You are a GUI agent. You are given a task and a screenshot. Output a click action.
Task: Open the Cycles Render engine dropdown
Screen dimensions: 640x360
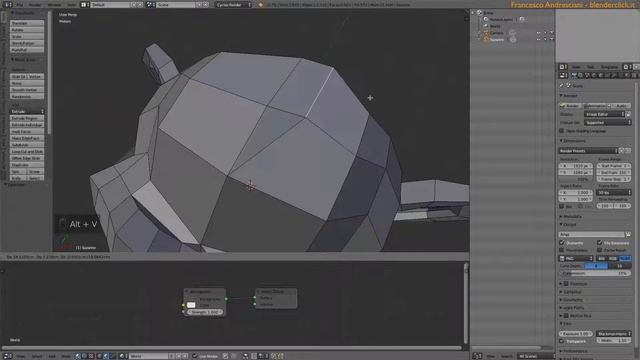pos(233,4)
